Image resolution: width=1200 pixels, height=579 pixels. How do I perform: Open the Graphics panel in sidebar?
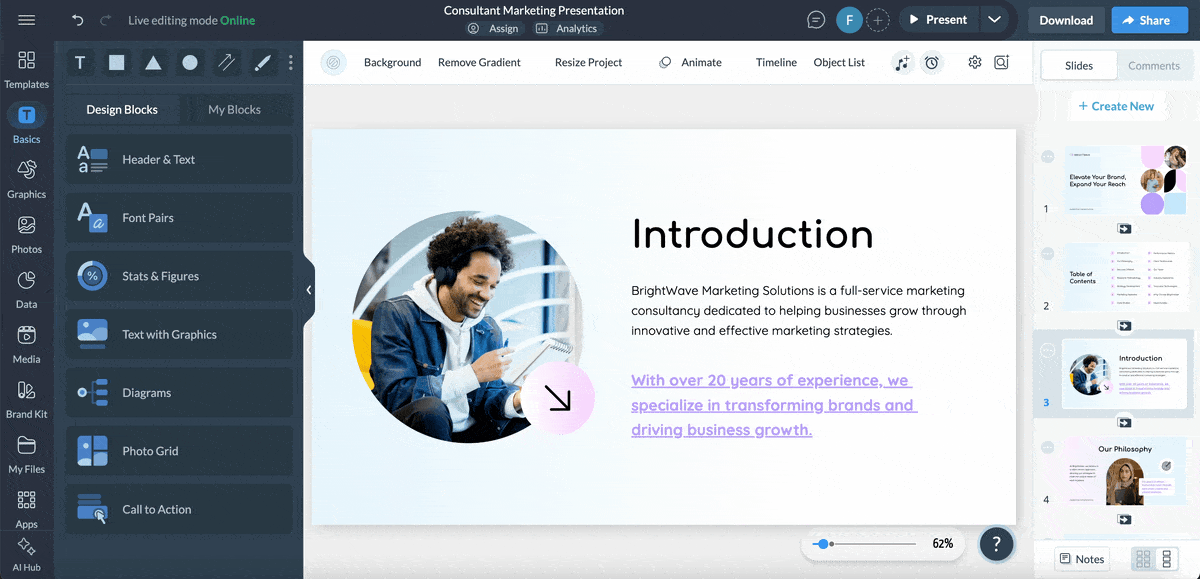[26, 180]
